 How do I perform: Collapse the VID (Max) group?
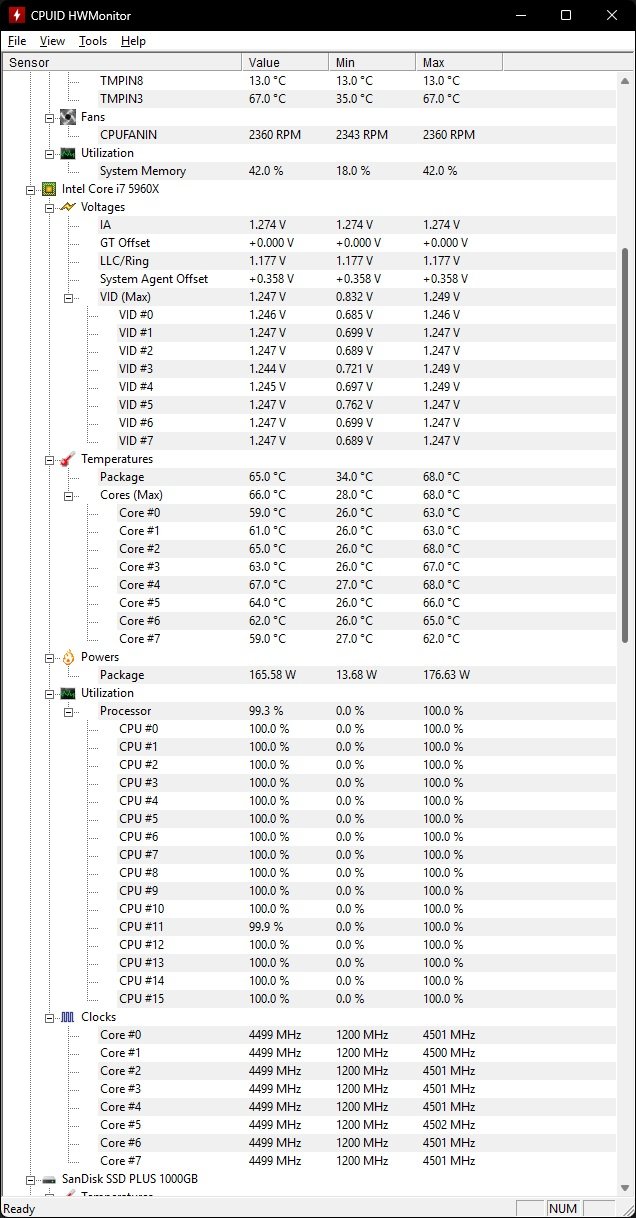coord(69,297)
